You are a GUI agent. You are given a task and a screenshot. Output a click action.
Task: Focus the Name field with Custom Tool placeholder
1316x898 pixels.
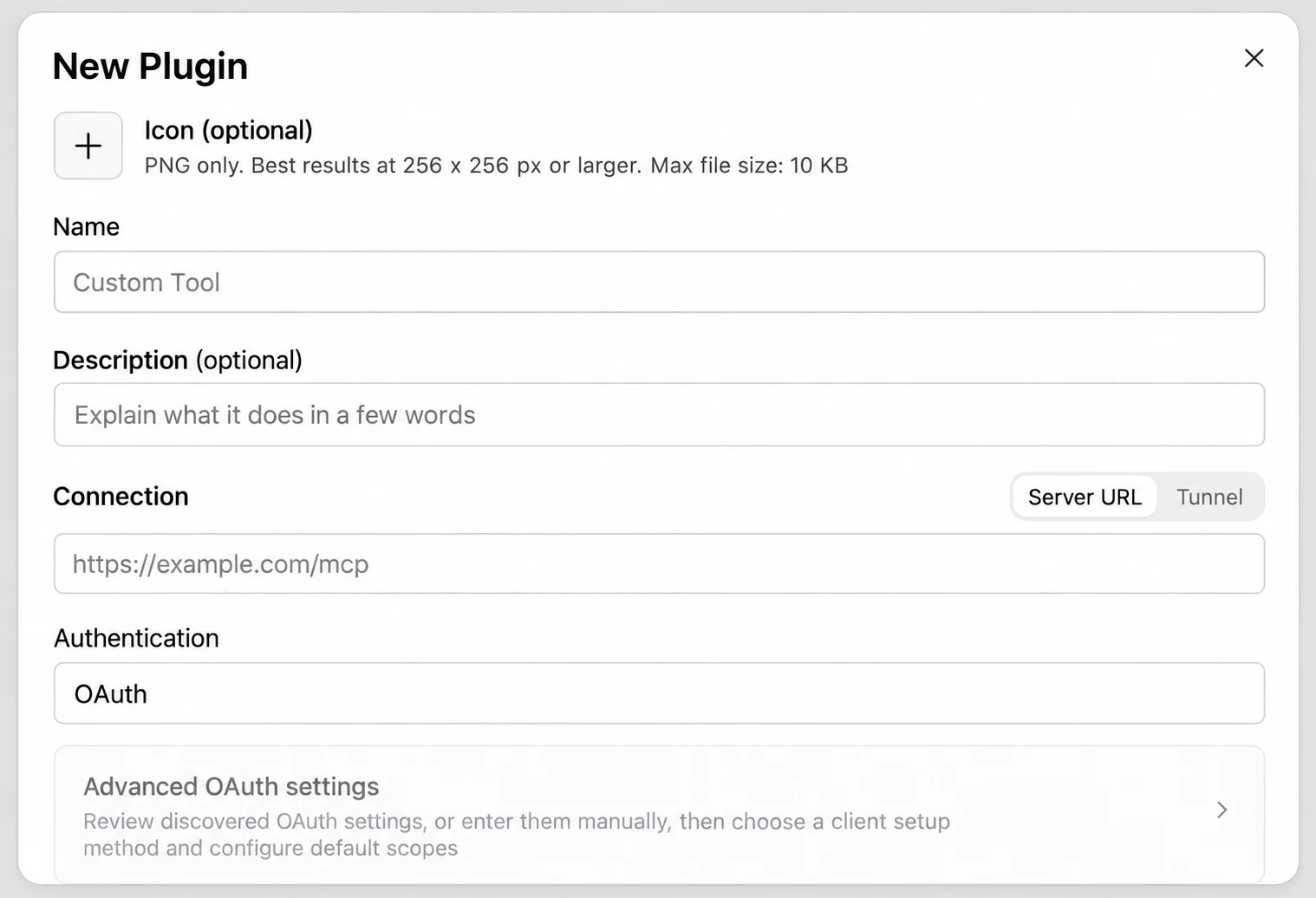[x=659, y=282]
